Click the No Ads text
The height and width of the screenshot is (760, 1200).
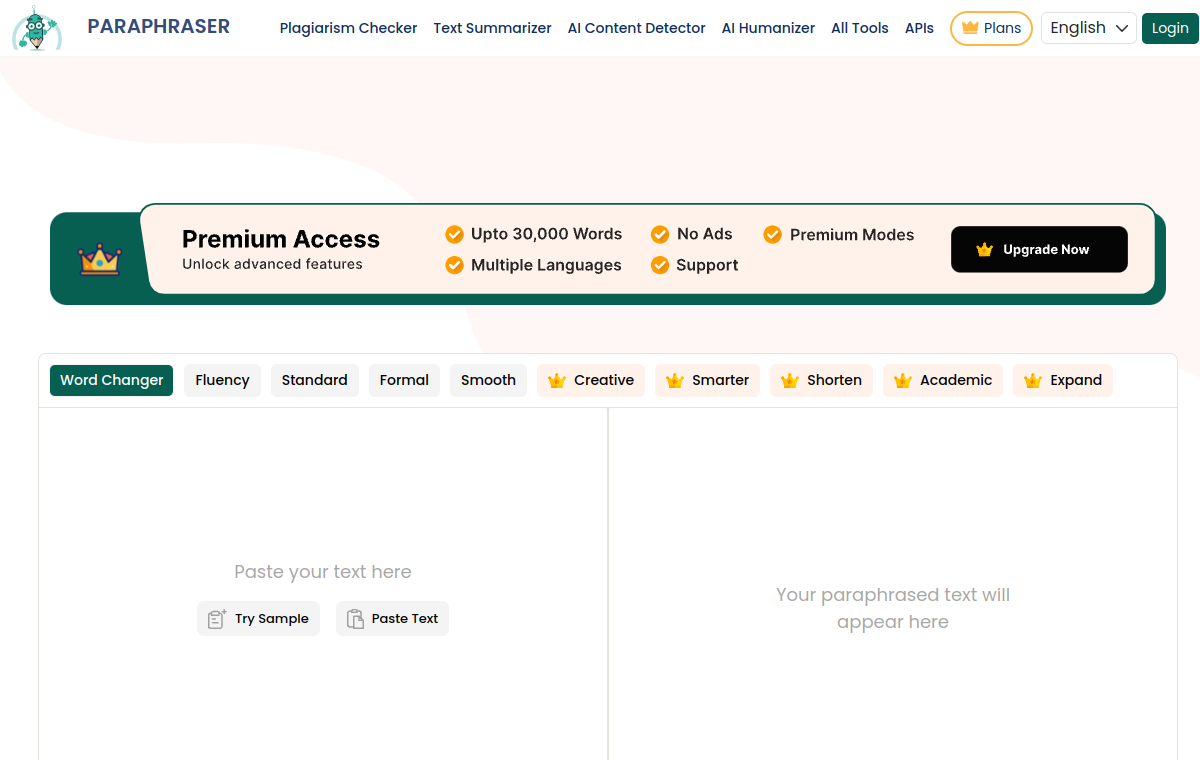pos(705,234)
